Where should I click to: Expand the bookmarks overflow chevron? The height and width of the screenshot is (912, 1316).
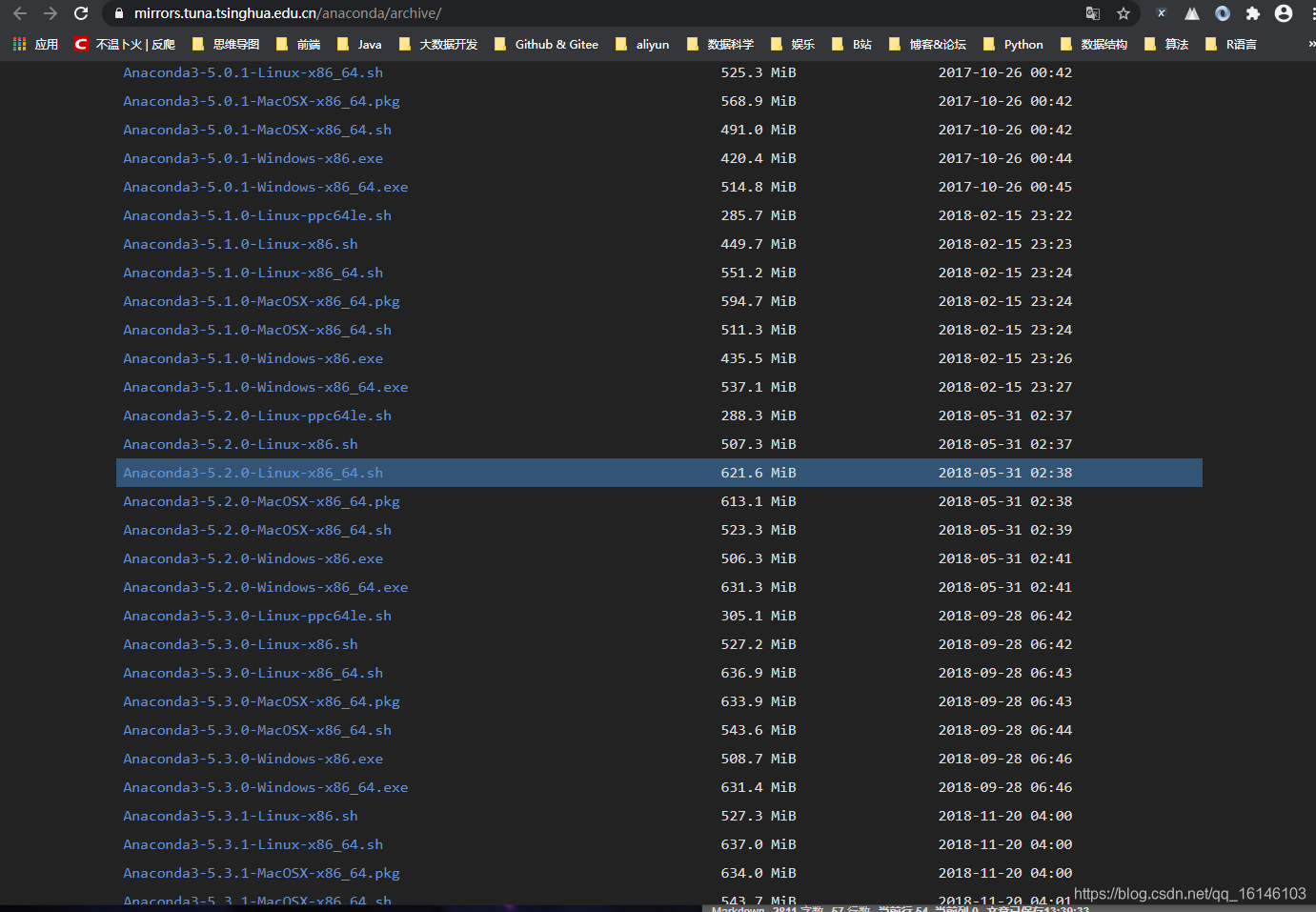pyautogui.click(x=1310, y=44)
